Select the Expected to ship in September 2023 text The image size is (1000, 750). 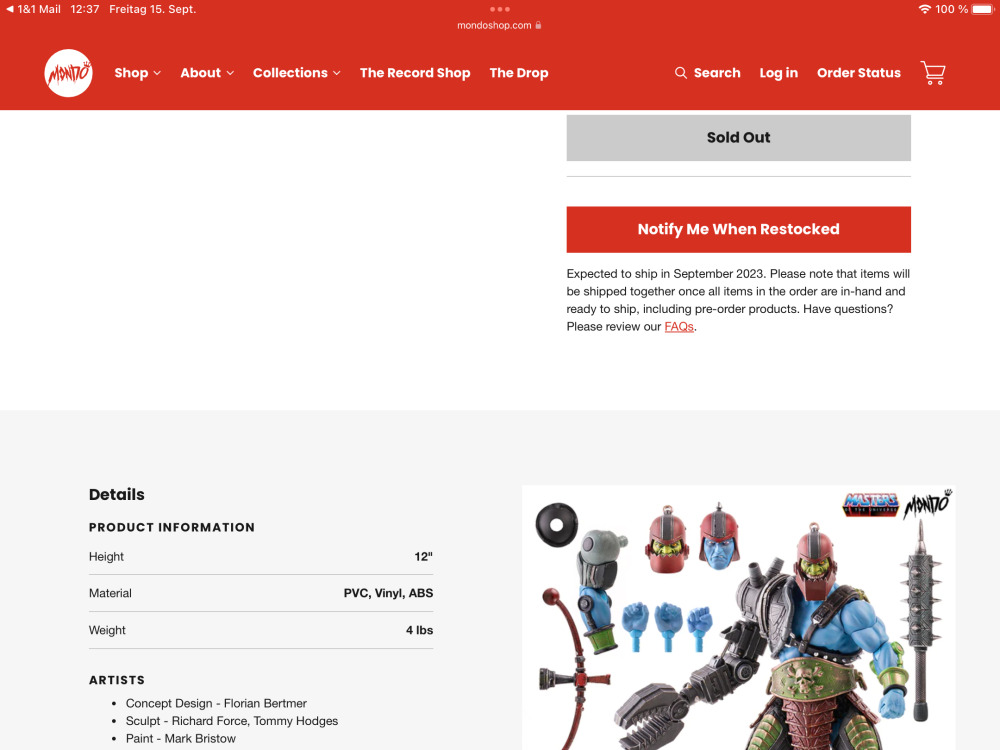coord(665,274)
